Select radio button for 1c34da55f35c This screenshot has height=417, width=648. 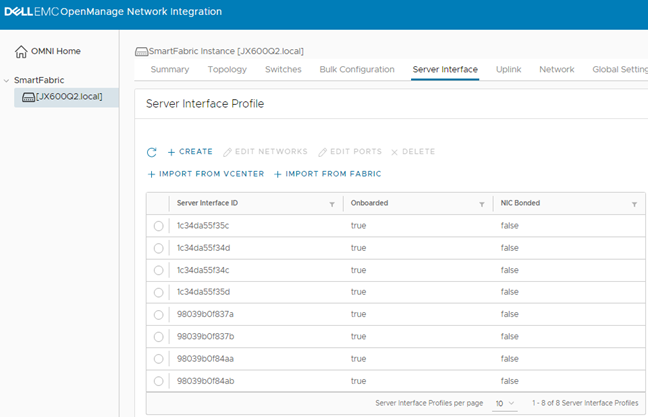pyautogui.click(x=158, y=226)
